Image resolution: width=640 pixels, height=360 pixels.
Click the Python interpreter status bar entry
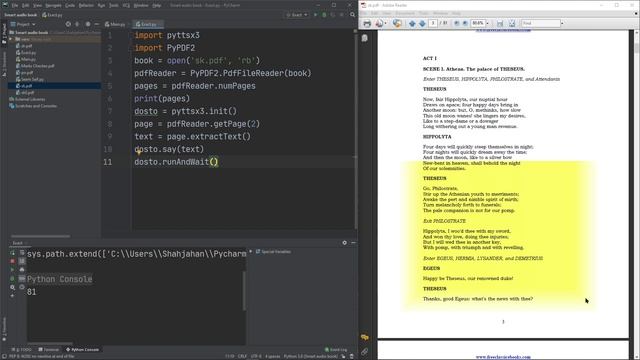pyautogui.click(x=311, y=356)
